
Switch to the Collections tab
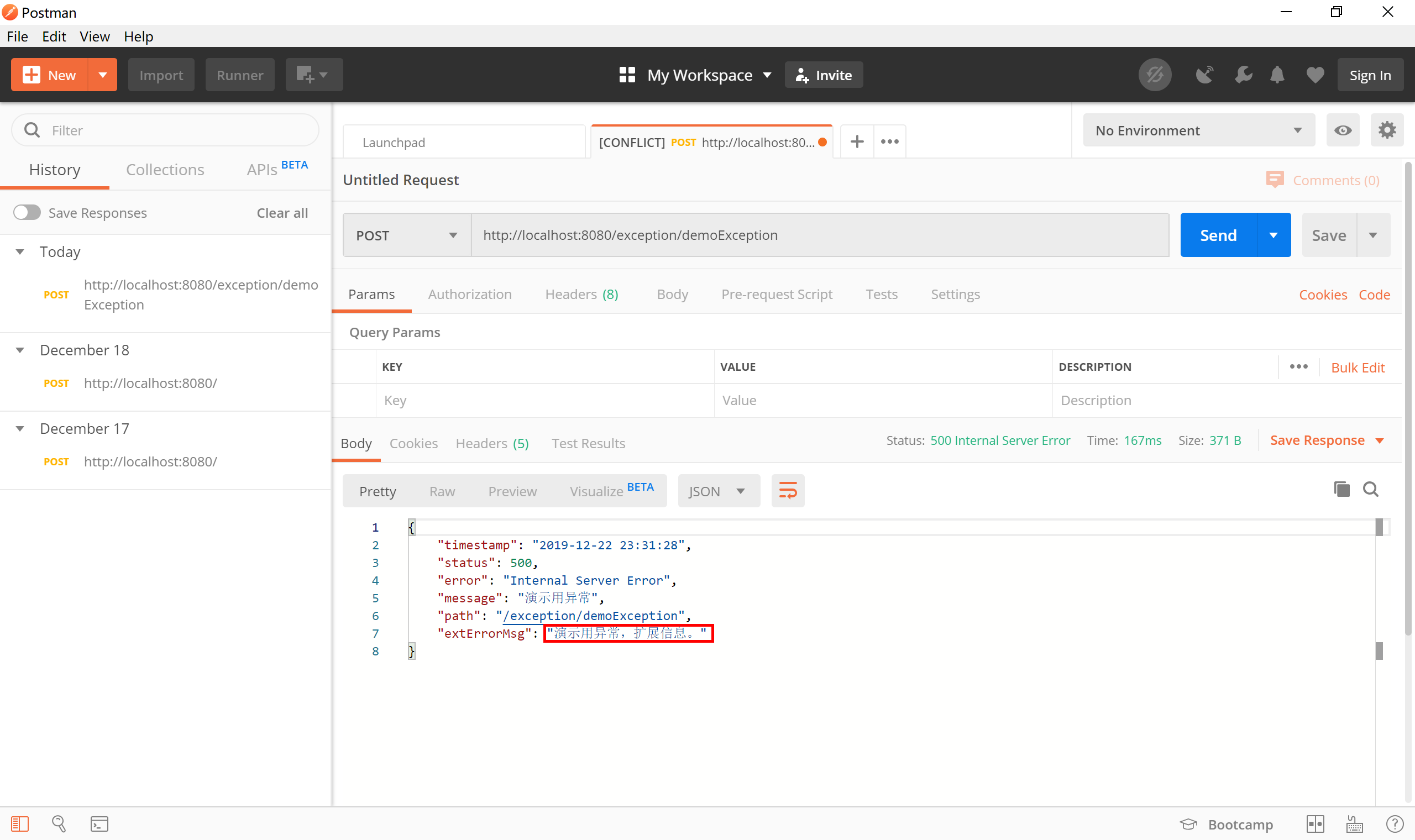[165, 170]
